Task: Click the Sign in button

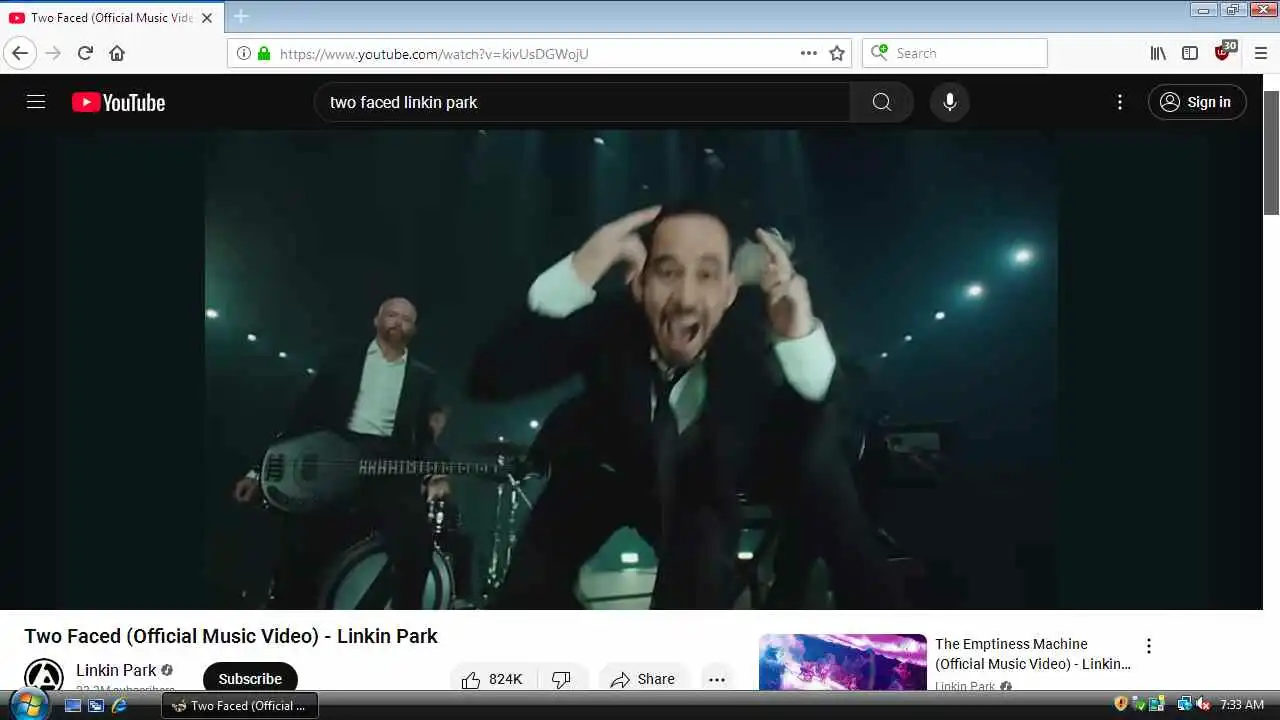Action: click(x=1197, y=102)
